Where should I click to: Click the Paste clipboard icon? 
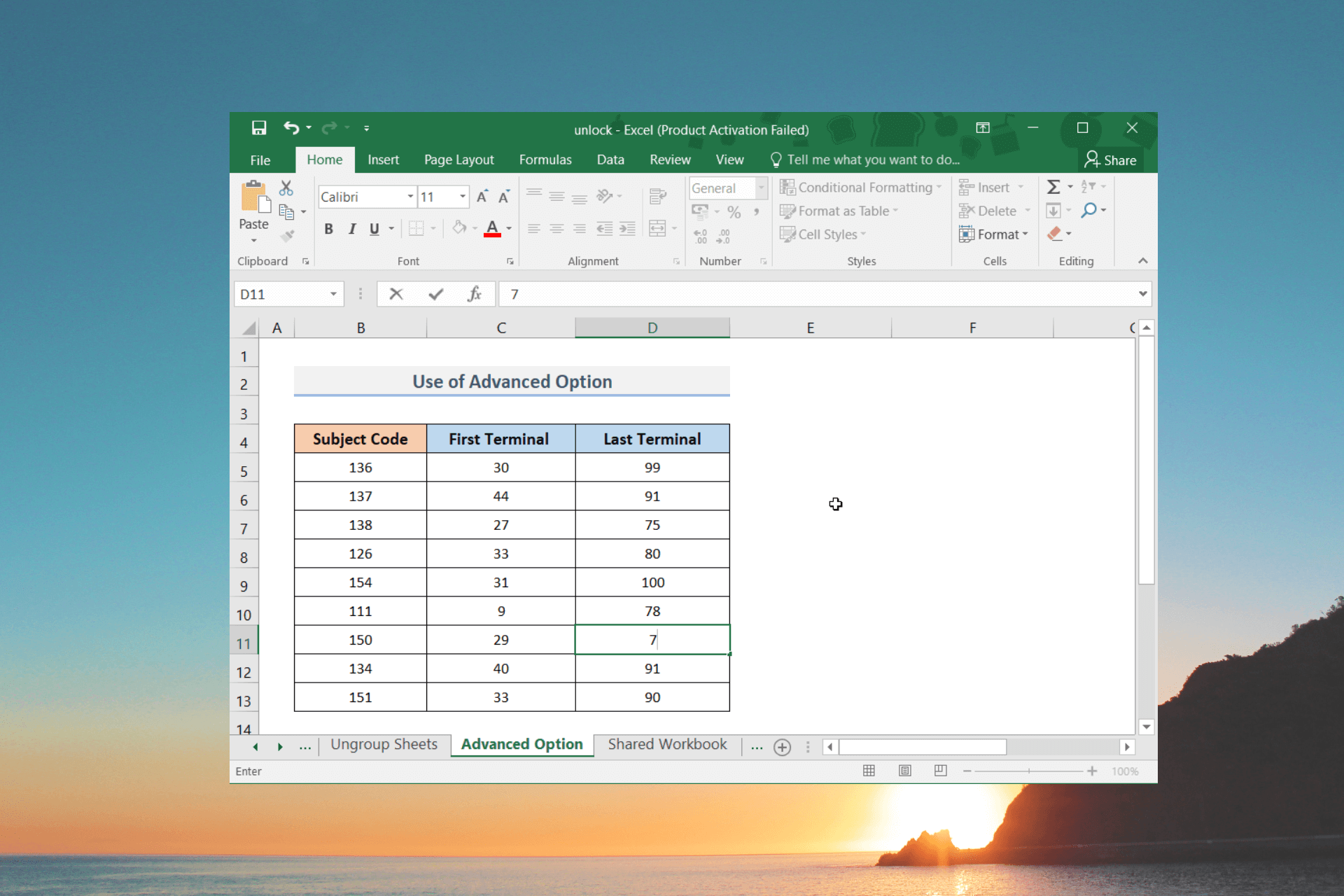click(x=255, y=197)
